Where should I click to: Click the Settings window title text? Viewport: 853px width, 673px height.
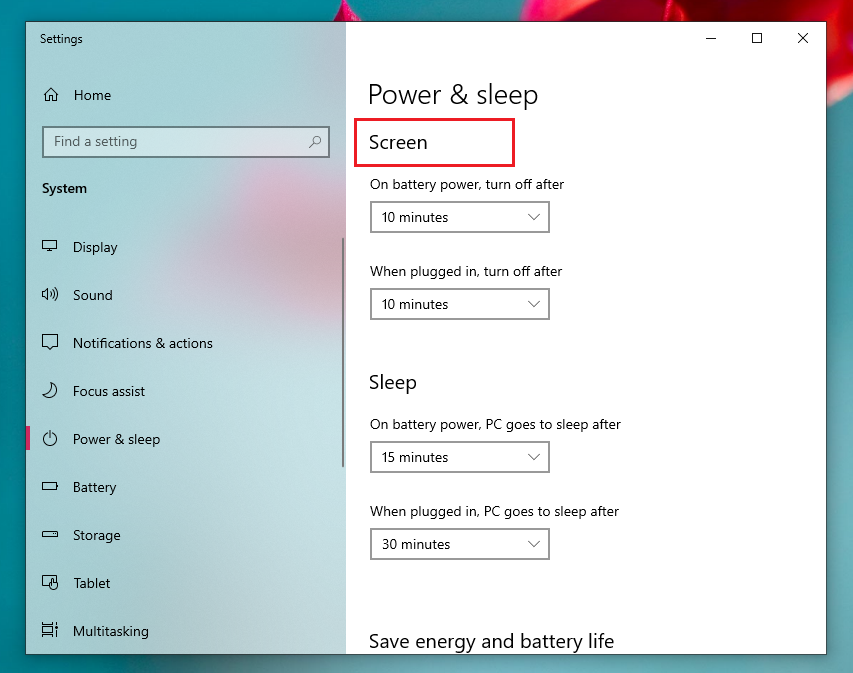click(x=61, y=39)
